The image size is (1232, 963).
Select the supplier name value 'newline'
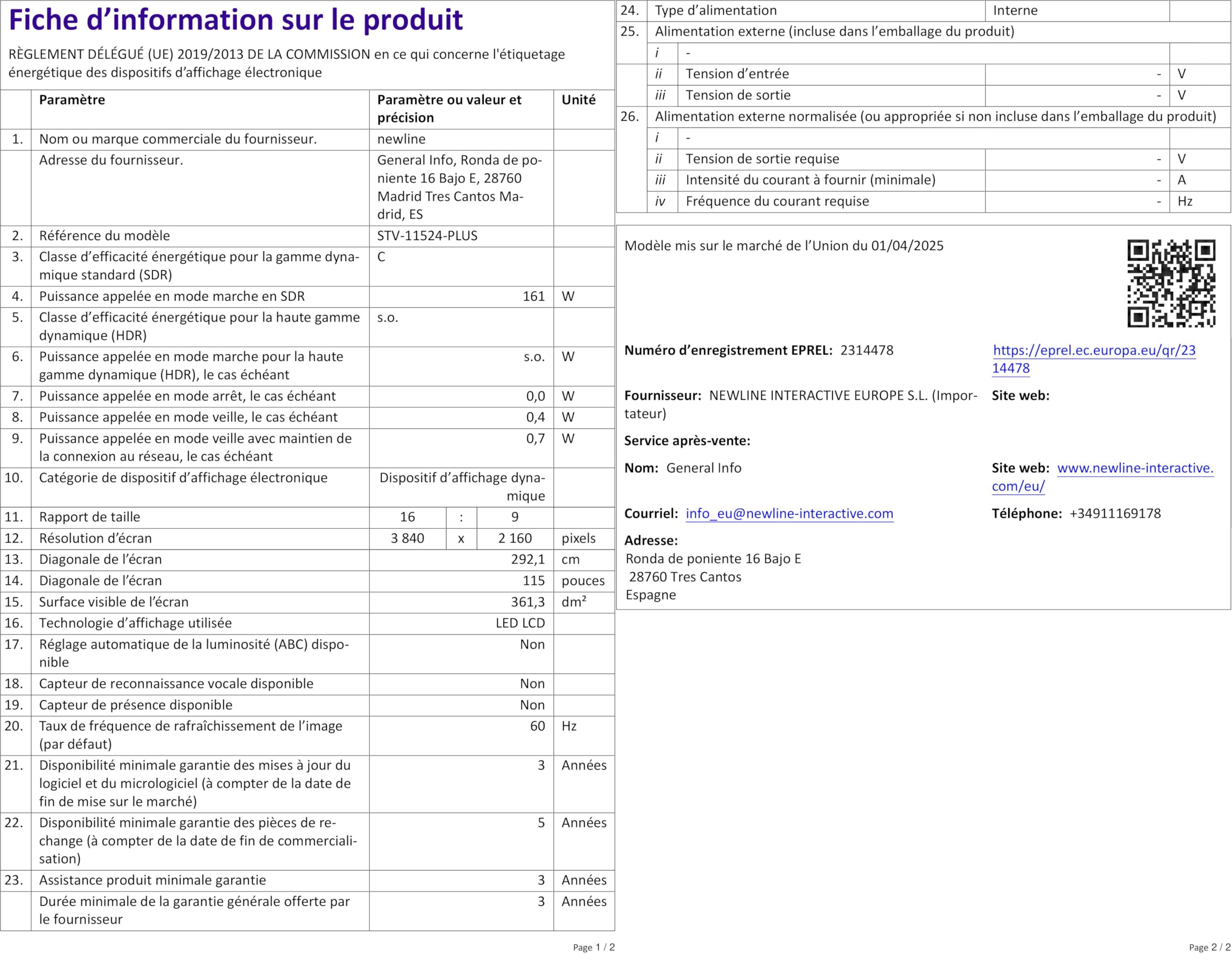401,139
